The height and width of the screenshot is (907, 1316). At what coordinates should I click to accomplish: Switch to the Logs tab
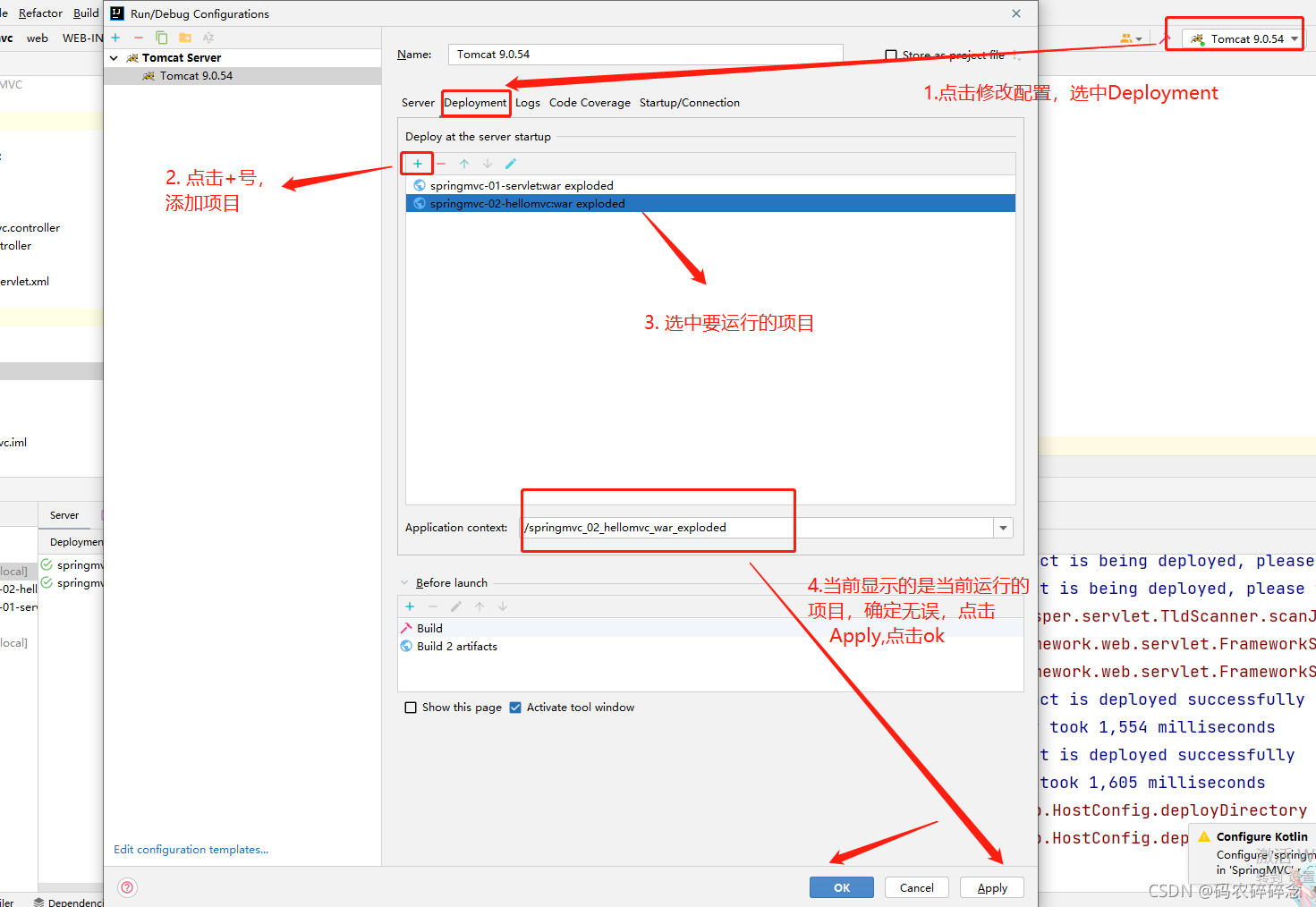tap(528, 103)
